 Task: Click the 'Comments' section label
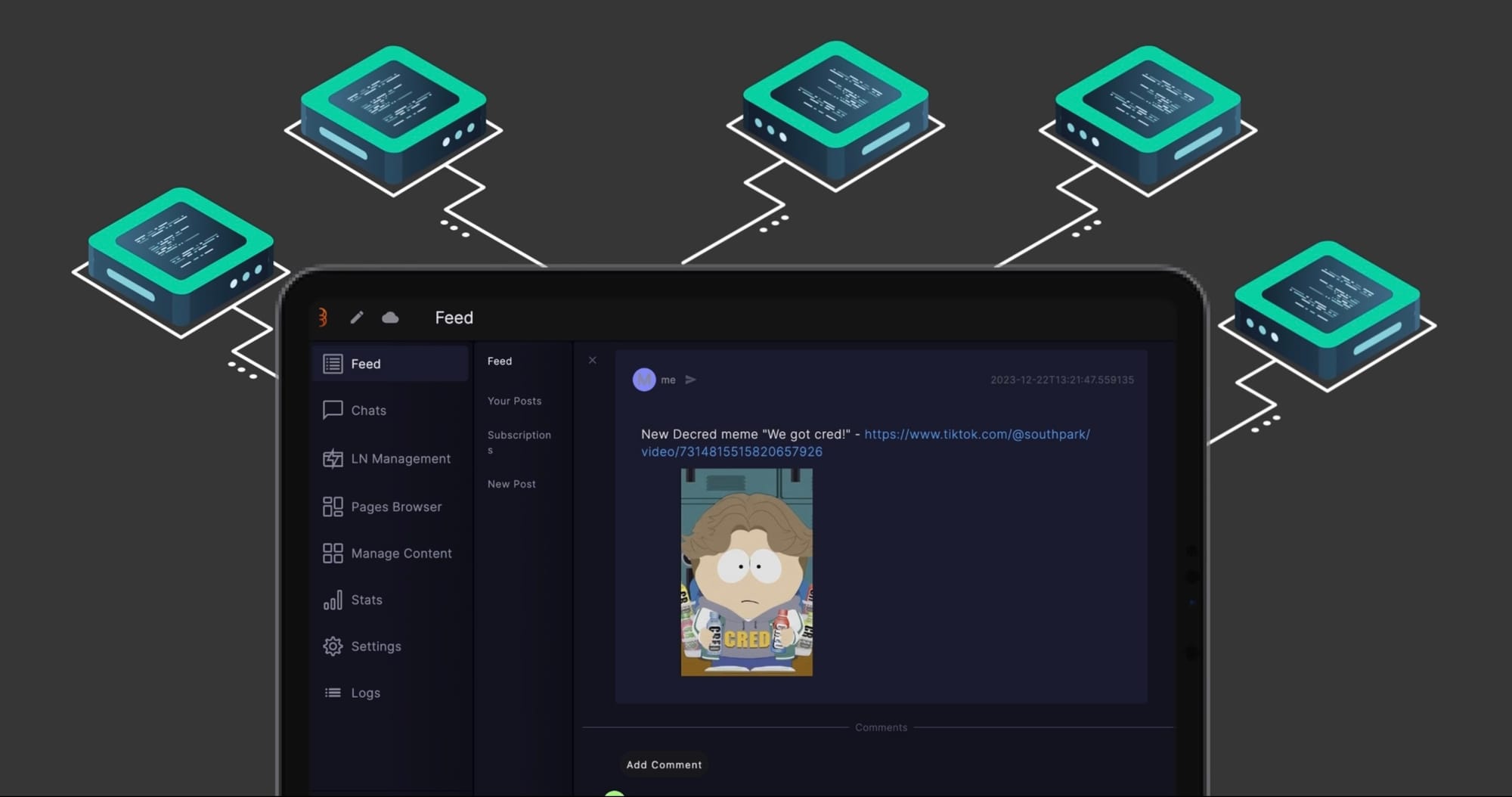pyautogui.click(x=881, y=727)
